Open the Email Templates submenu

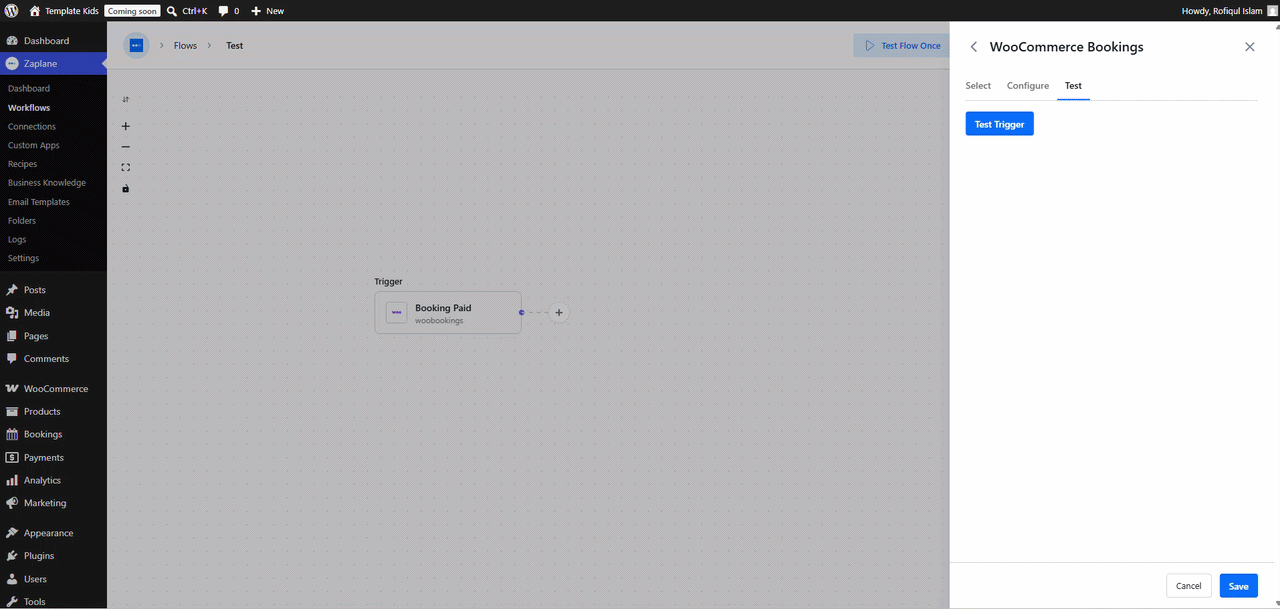point(39,202)
